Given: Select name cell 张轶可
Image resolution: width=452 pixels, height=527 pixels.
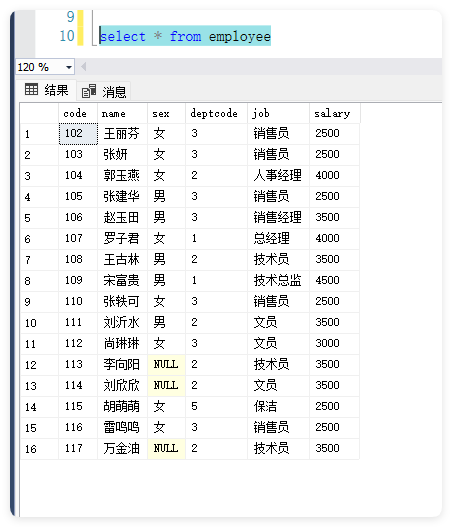Looking at the screenshot, I should click(122, 302).
